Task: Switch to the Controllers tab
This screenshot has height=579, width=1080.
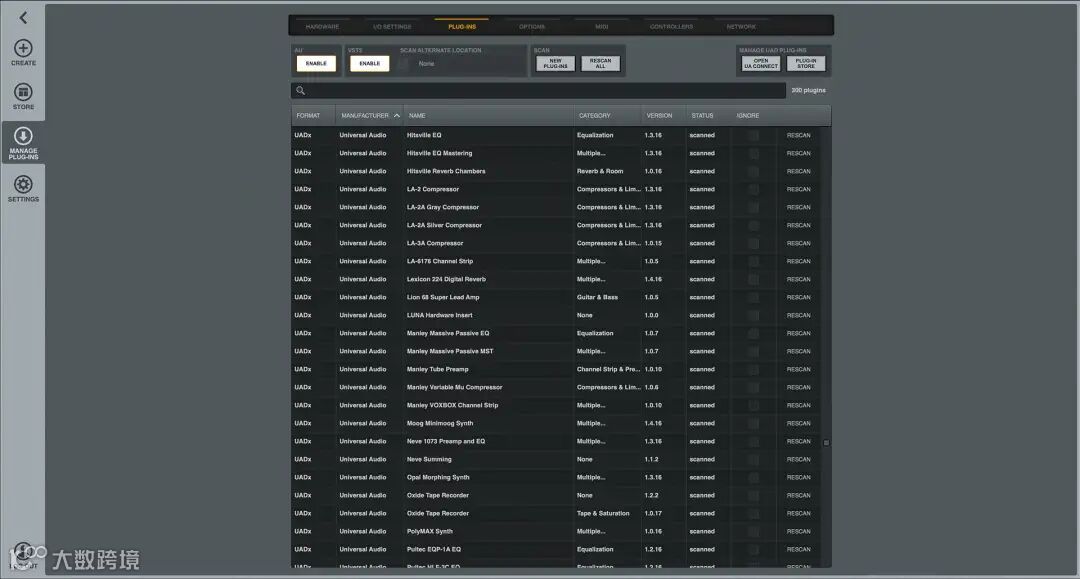Action: (x=672, y=27)
